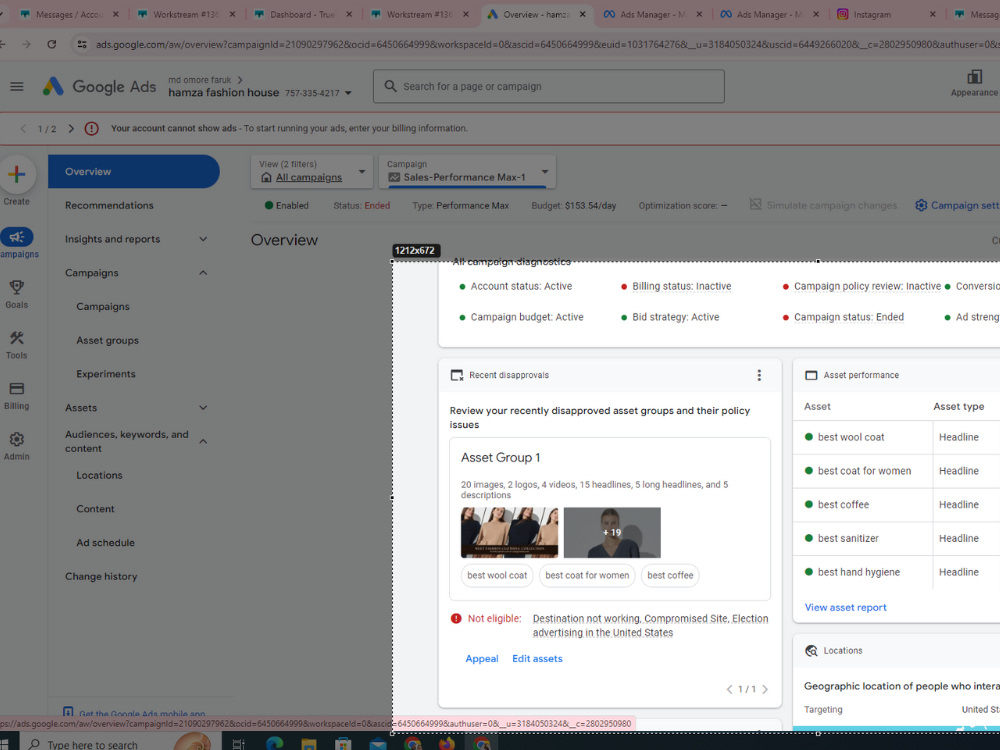Click the Edit assets link
This screenshot has width=1000, height=750.
pos(537,659)
